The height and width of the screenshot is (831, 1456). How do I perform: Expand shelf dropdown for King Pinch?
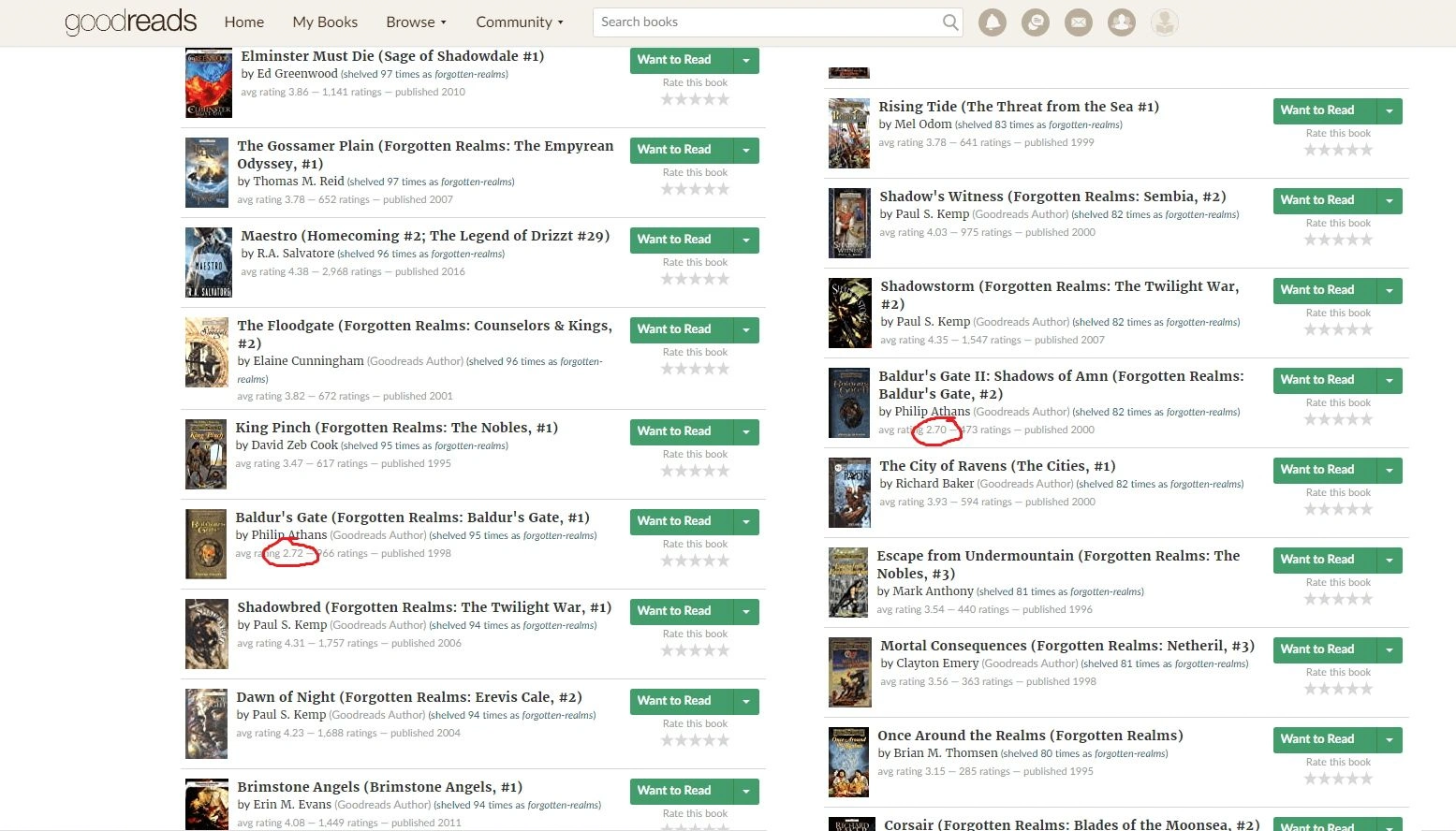click(x=746, y=431)
